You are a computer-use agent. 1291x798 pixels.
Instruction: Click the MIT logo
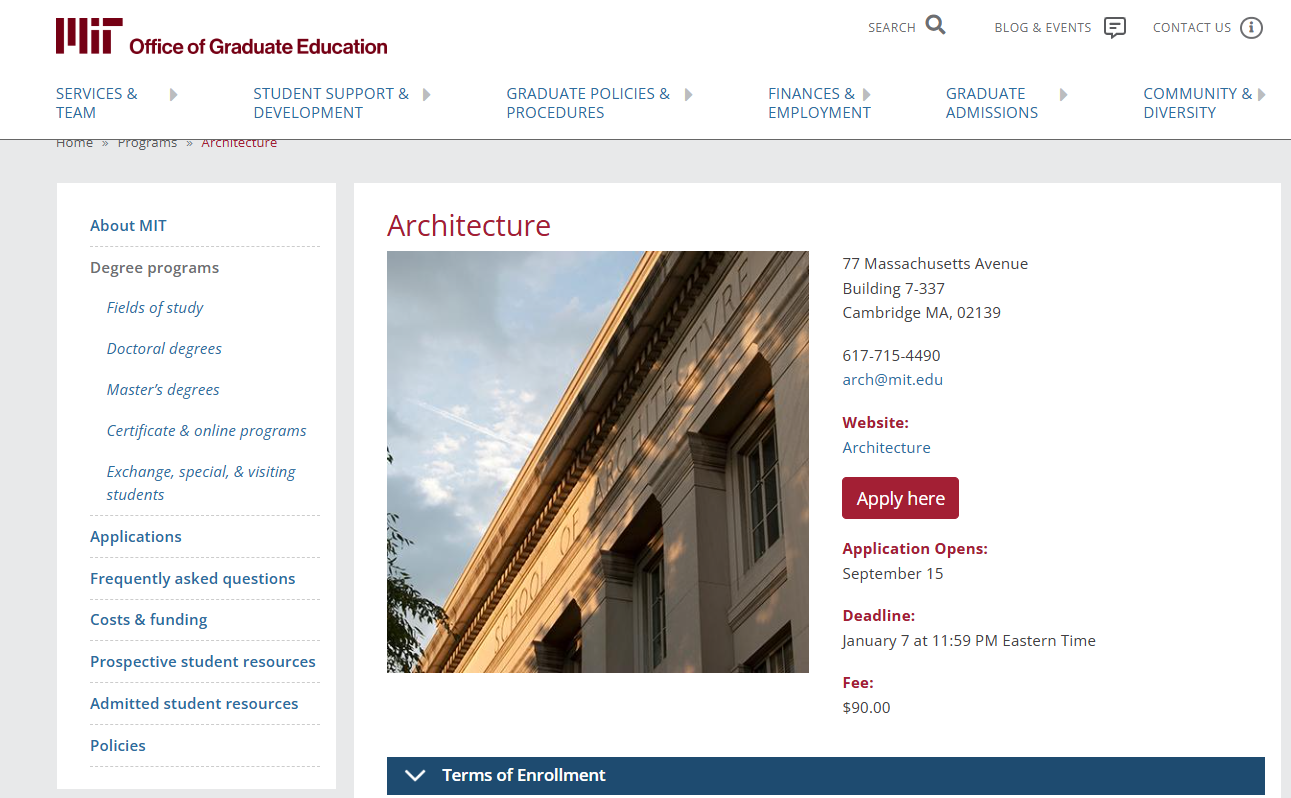(x=89, y=35)
